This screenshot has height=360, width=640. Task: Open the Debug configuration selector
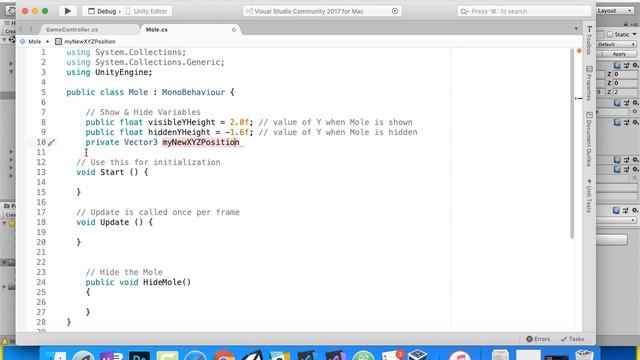[103, 11]
